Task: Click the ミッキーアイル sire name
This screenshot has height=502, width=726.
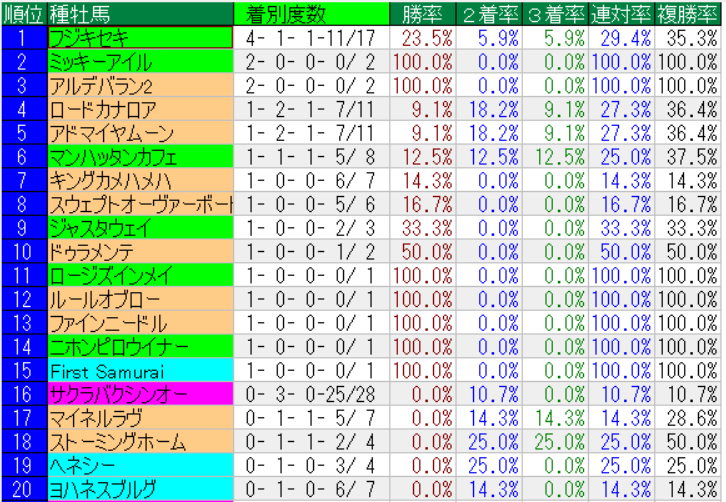Action: (139, 61)
